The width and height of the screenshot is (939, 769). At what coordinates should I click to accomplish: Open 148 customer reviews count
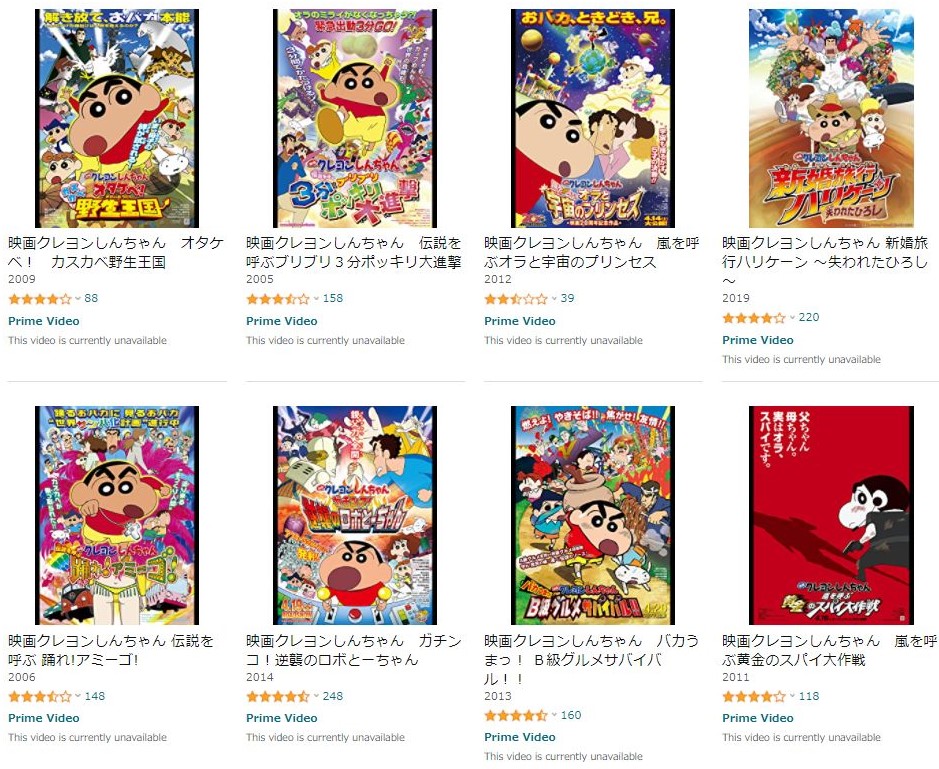pyautogui.click(x=95, y=696)
